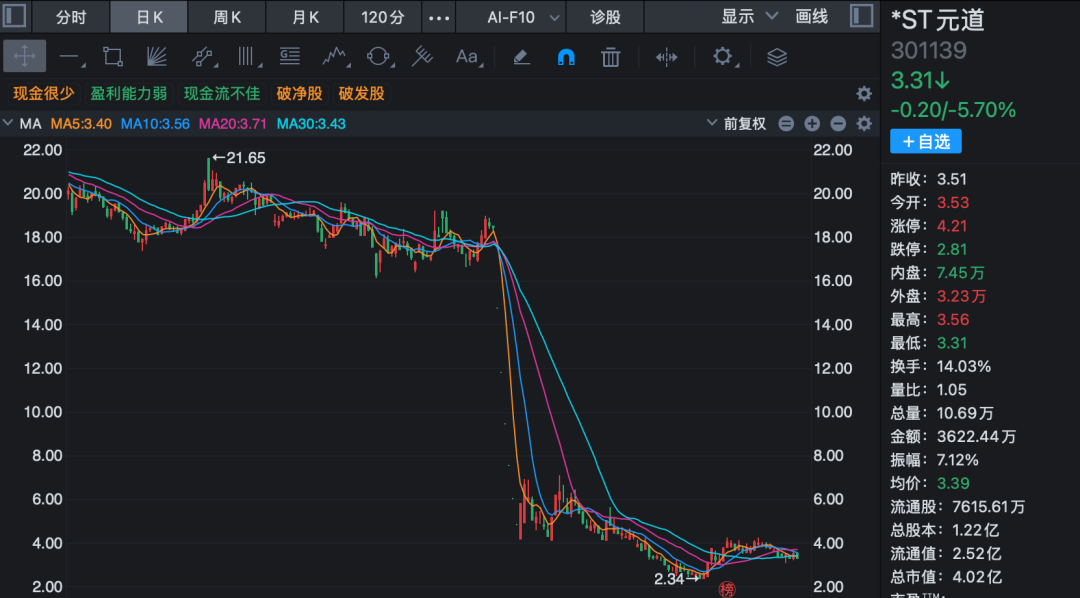Click the -0.20/-5.70% change value
1080x598 pixels.
[x=953, y=110]
